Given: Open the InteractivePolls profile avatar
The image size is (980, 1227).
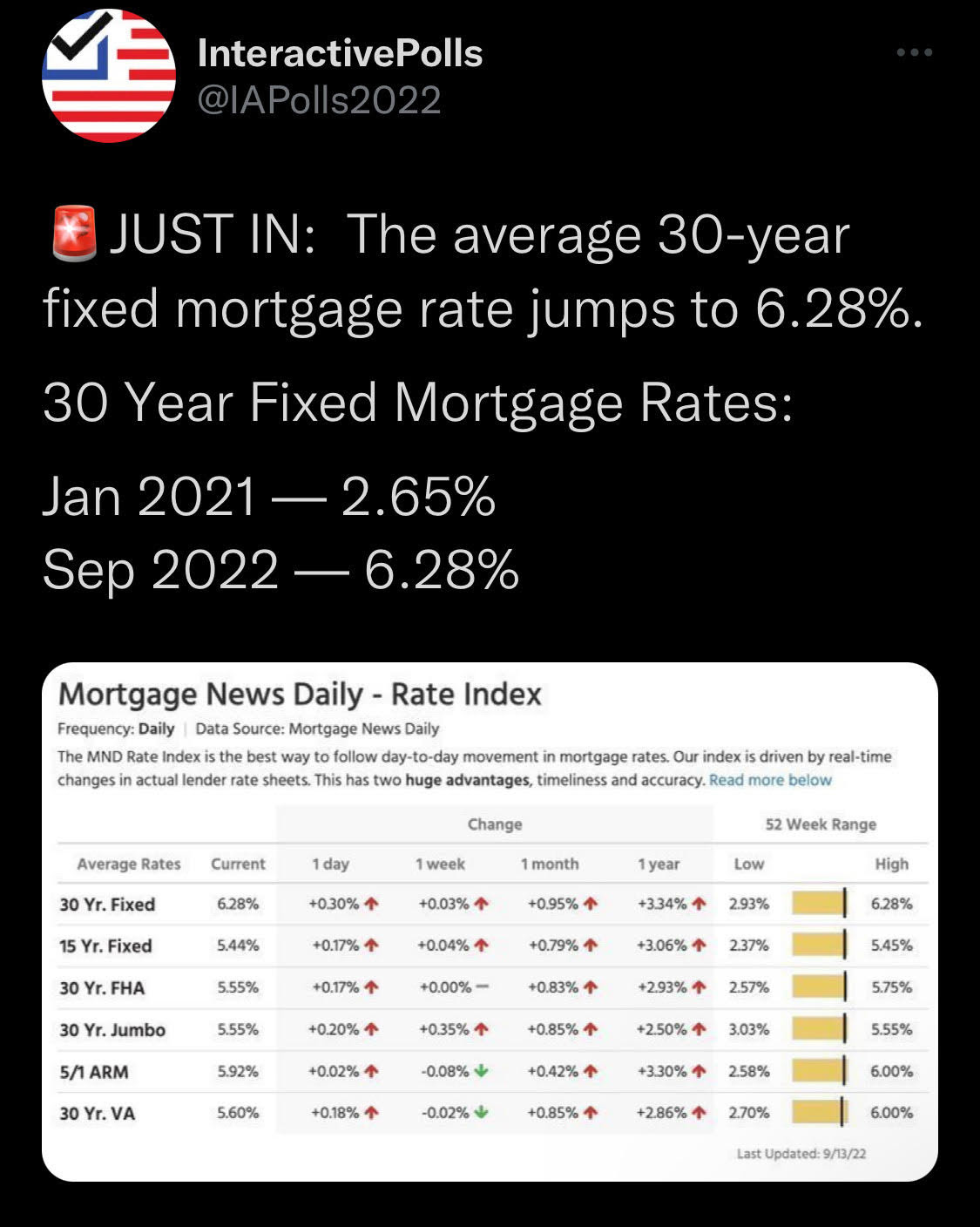Looking at the screenshot, I should 109,75.
